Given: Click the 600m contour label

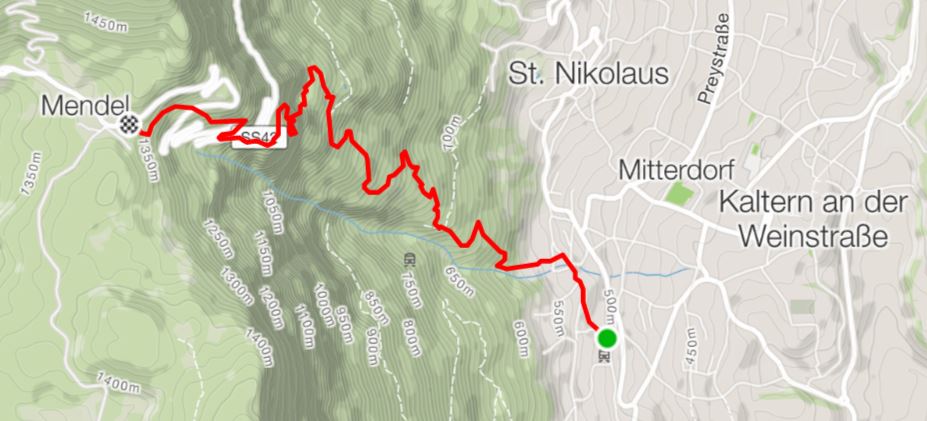Looking at the screenshot, I should tap(521, 339).
